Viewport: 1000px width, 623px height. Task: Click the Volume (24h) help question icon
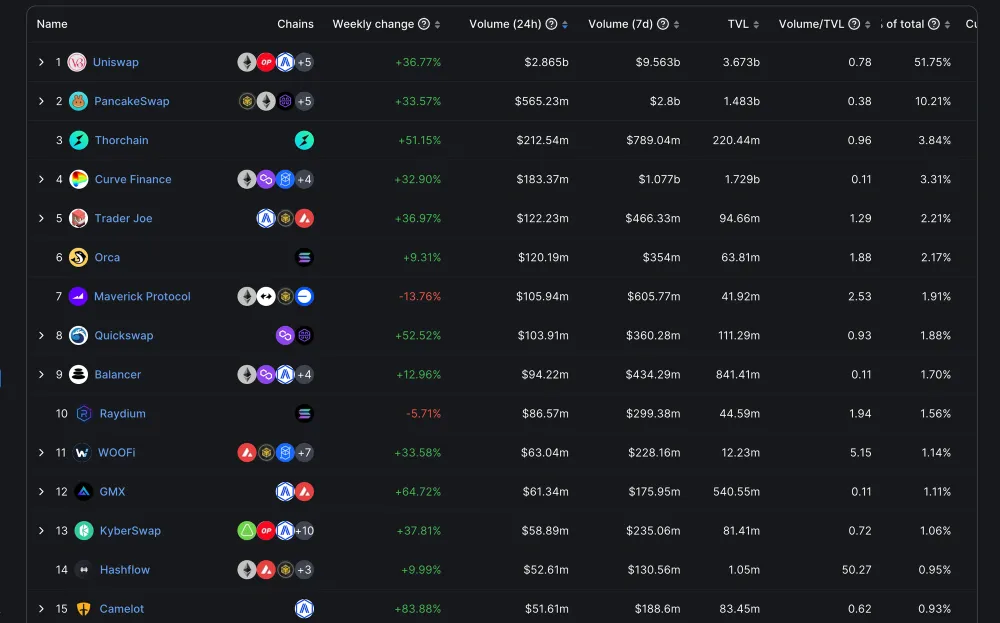click(x=552, y=24)
